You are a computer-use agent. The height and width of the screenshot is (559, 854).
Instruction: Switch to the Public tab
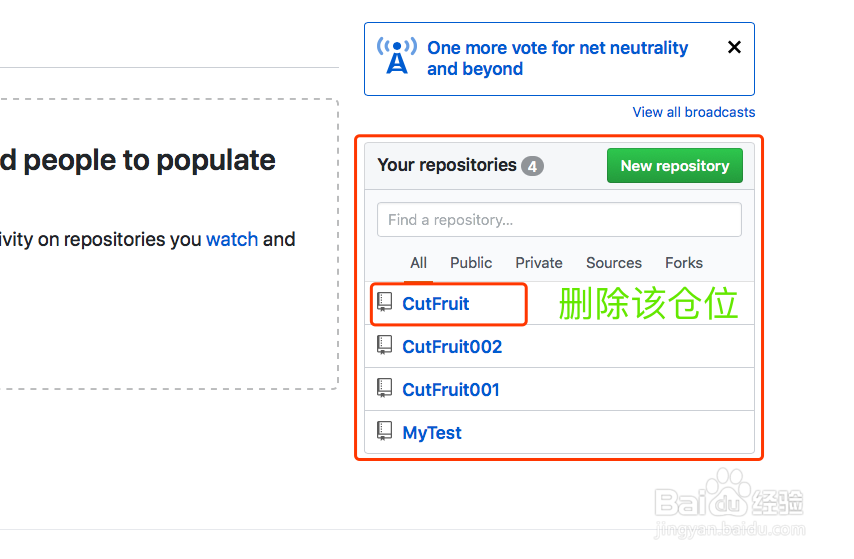pyautogui.click(x=471, y=263)
